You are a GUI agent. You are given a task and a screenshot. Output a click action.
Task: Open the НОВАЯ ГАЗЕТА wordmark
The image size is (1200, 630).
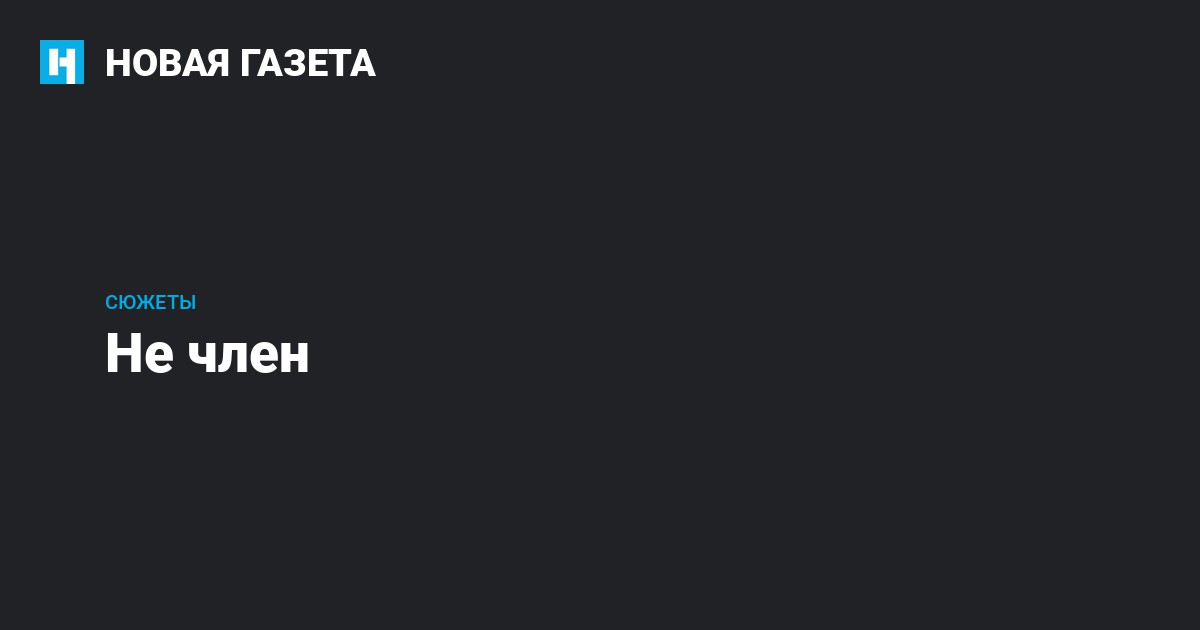[x=240, y=63]
